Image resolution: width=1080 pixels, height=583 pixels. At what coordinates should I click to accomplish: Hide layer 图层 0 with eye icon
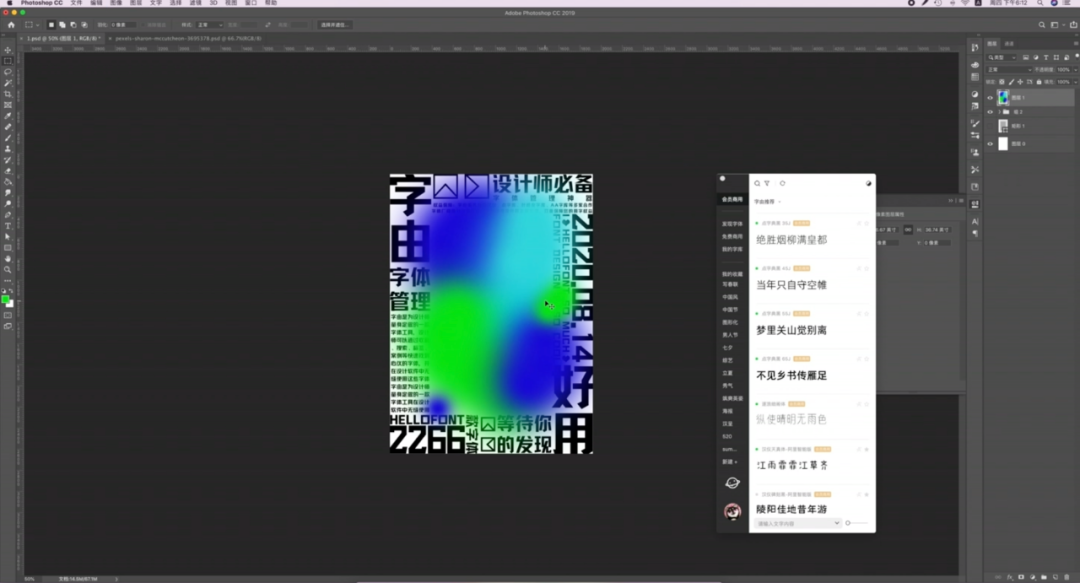click(990, 144)
